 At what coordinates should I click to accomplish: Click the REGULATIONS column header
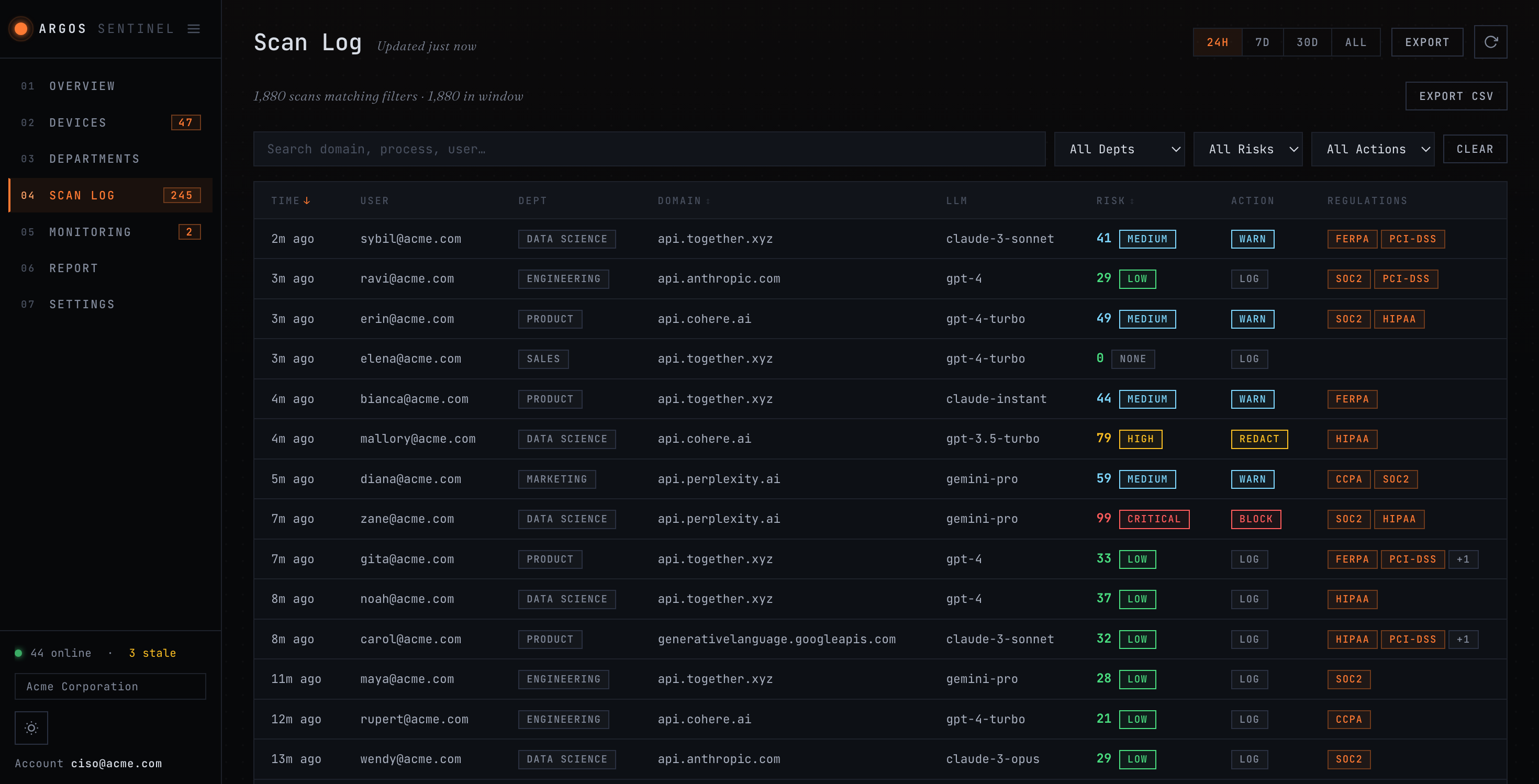[1367, 200]
